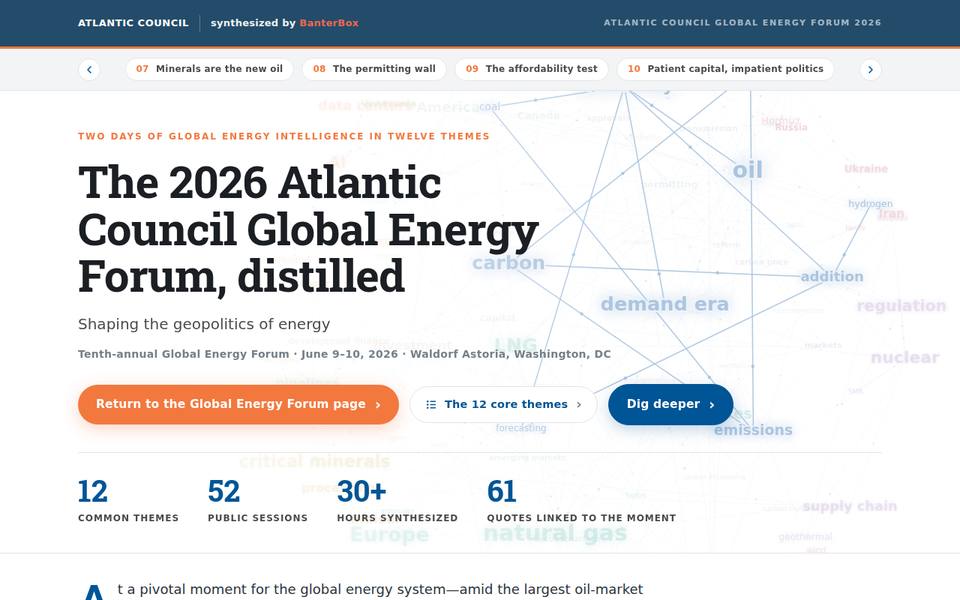
Task: Click the event date and venue line
Action: [x=344, y=354]
